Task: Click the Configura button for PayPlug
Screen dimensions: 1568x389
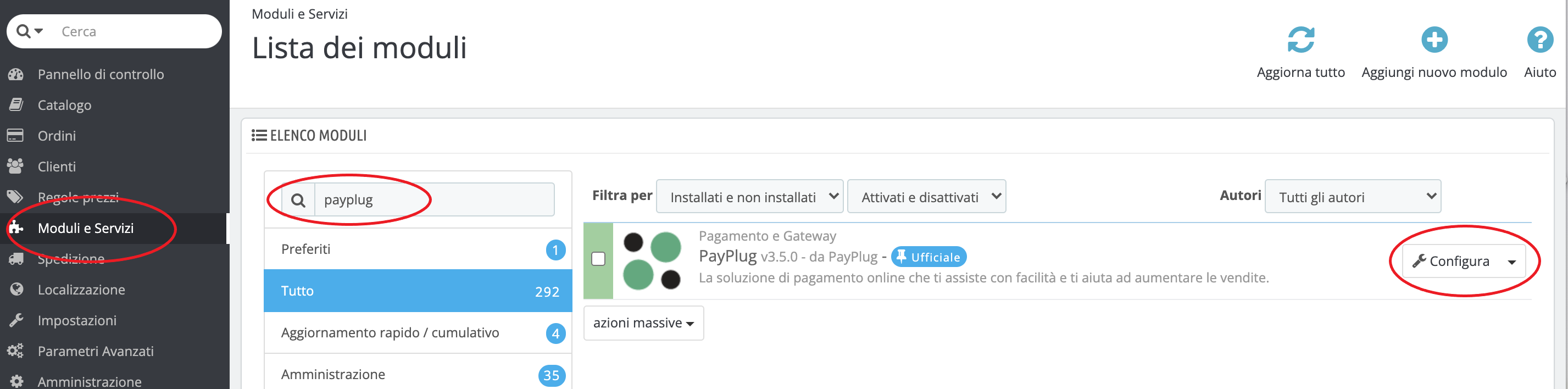Action: 1450,262
